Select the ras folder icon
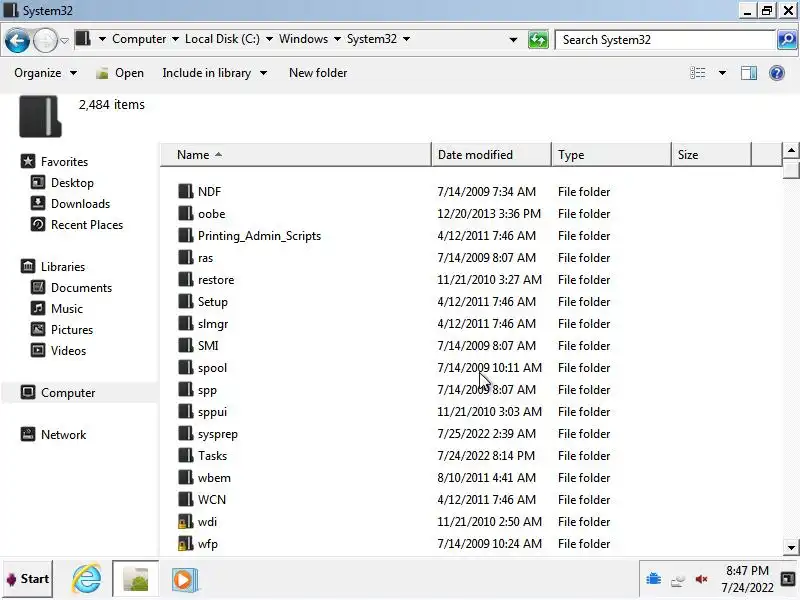This screenshot has width=800, height=600. point(185,257)
